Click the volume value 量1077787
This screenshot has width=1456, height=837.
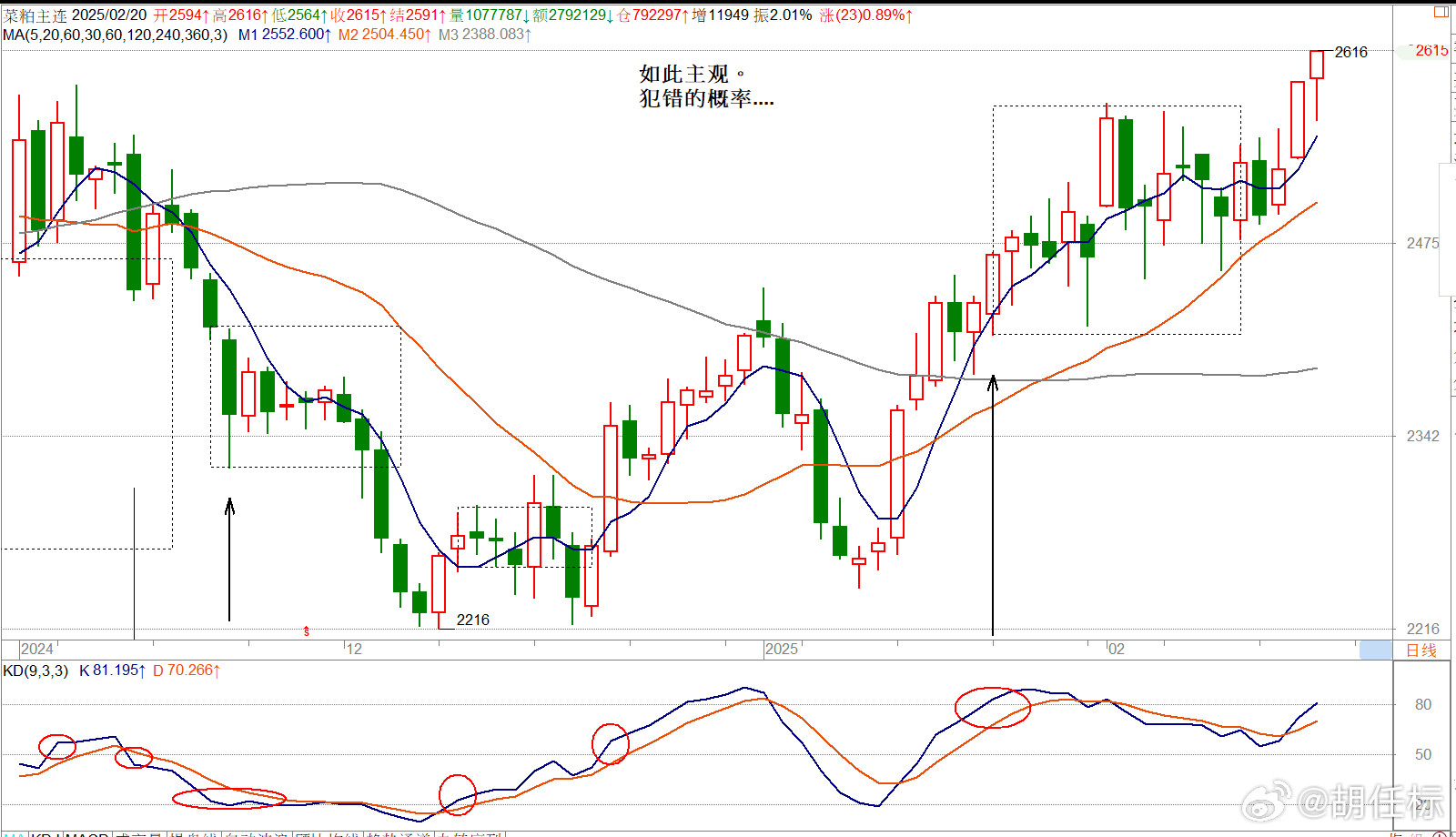point(490,15)
